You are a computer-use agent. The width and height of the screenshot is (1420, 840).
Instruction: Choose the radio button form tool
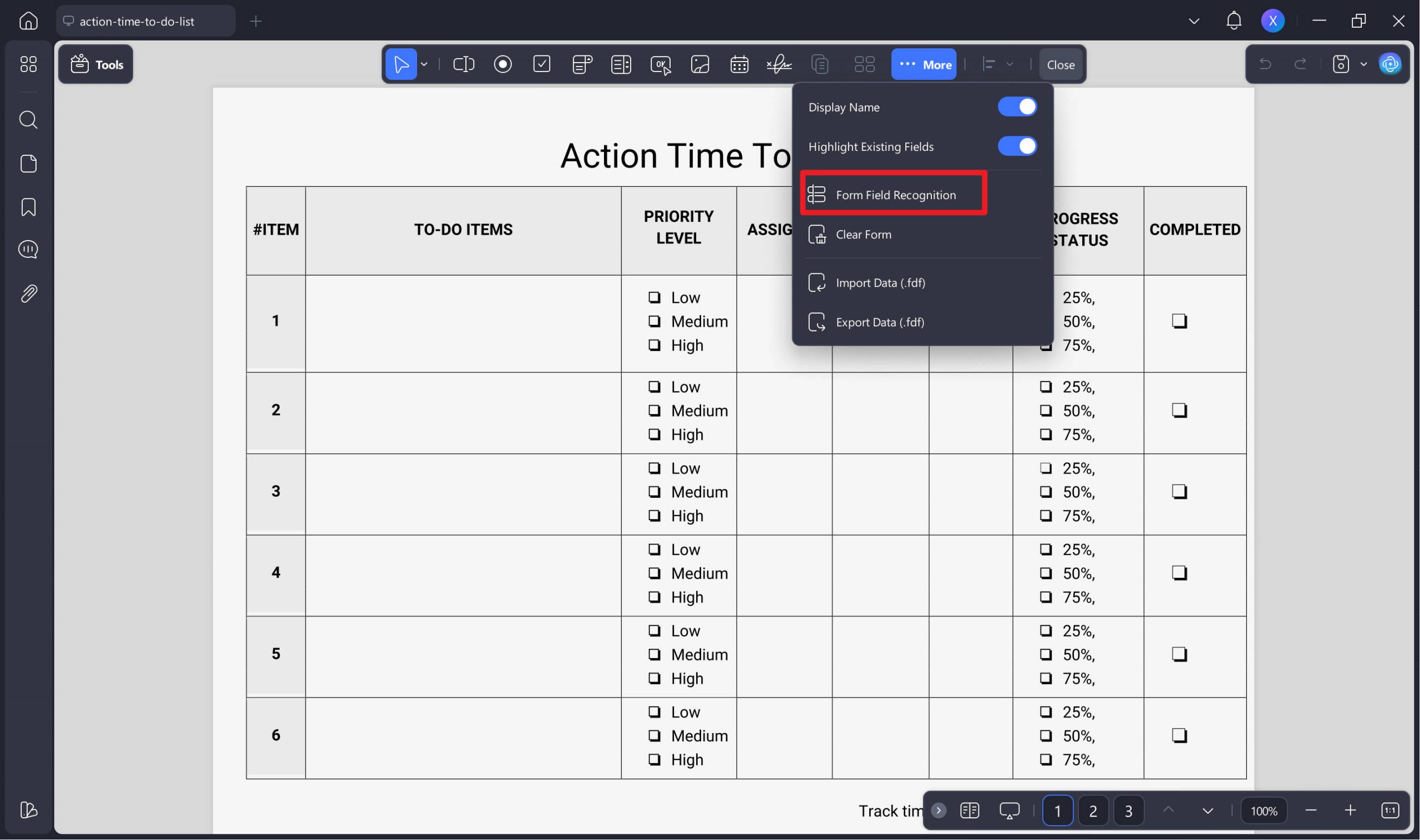(x=503, y=64)
